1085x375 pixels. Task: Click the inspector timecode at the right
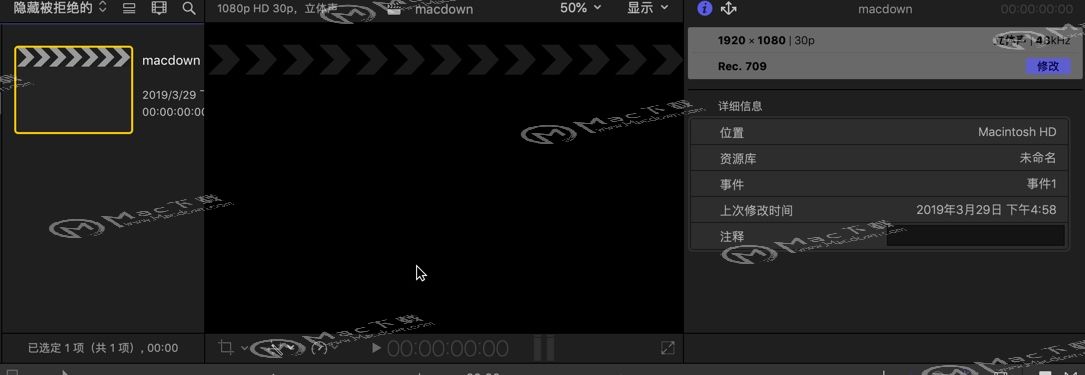[1037, 9]
